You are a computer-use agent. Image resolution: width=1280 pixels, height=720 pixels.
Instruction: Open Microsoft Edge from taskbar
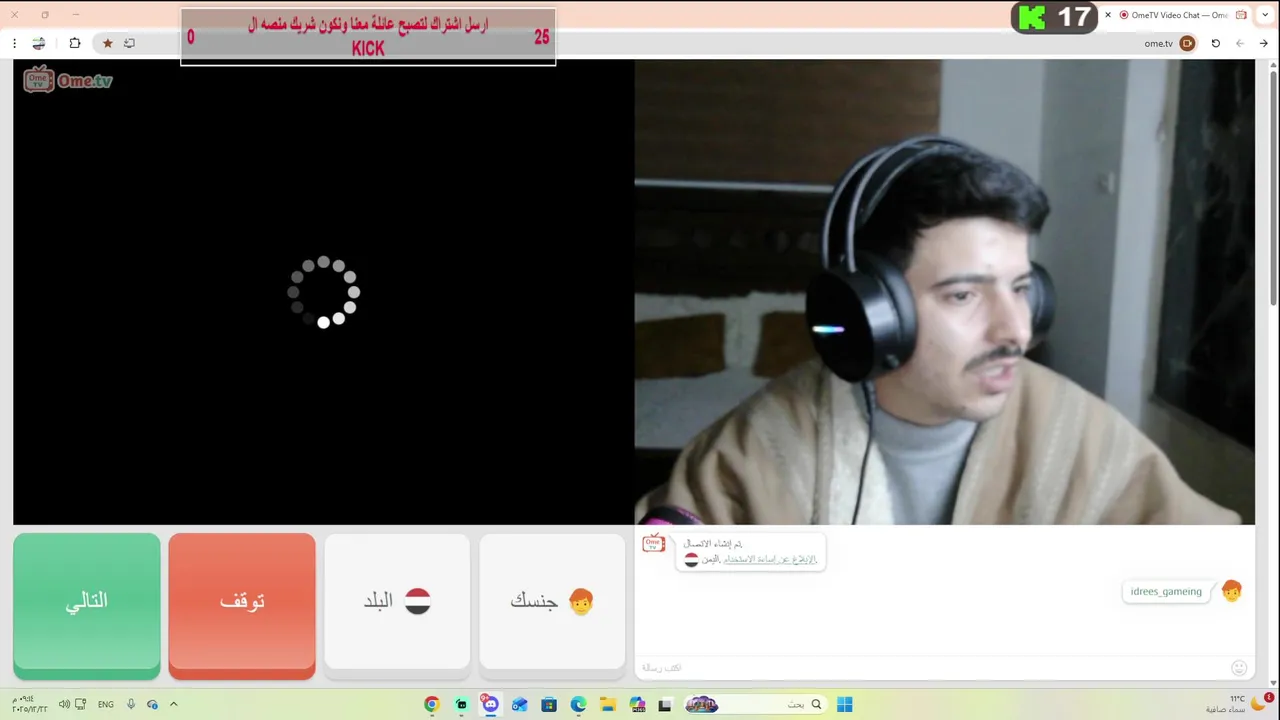coord(578,704)
